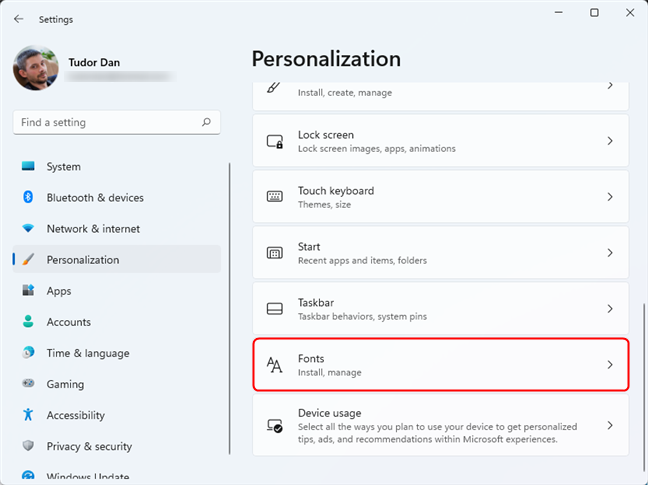
Task: Expand the Start chevron
Action: pyautogui.click(x=610, y=252)
